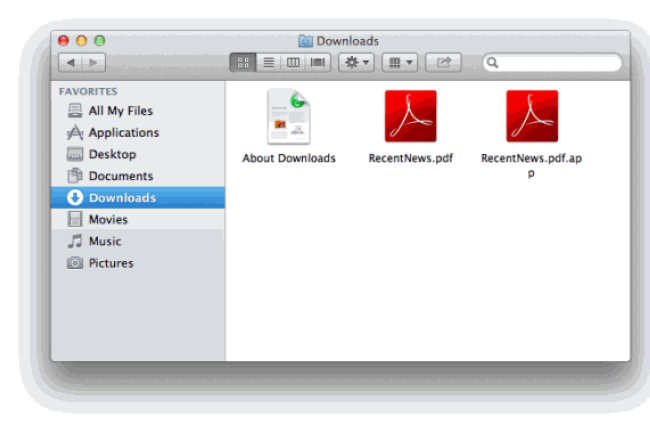This screenshot has height=433, width=650.
Task: Switch to column view mode
Action: point(293,63)
